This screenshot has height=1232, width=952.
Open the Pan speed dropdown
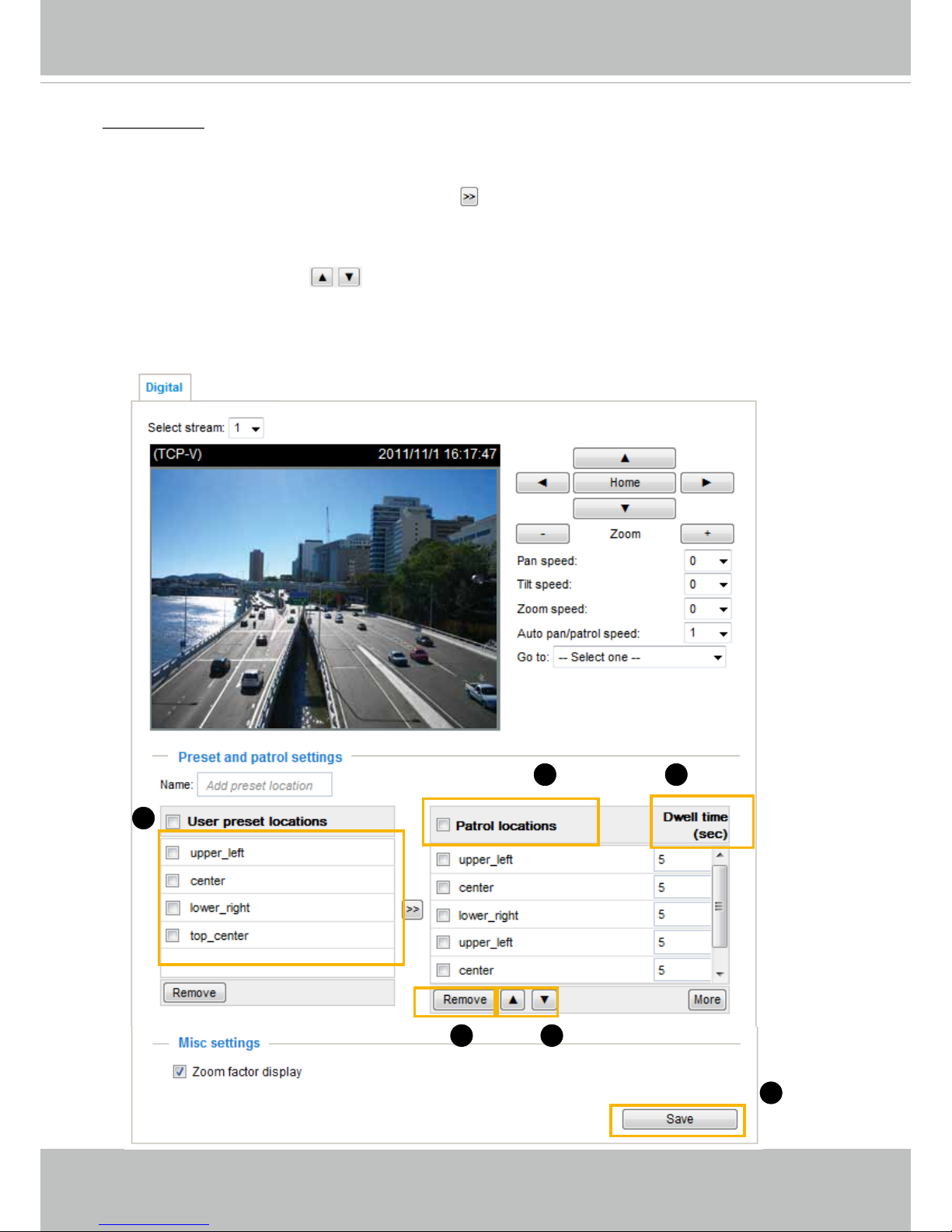707,561
